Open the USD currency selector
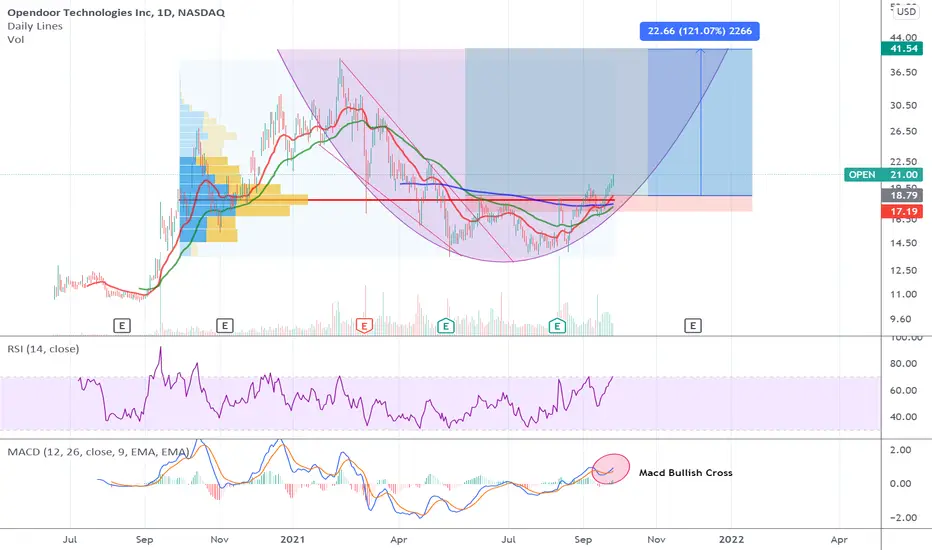Viewport: 932px width, 550px height. (906, 11)
